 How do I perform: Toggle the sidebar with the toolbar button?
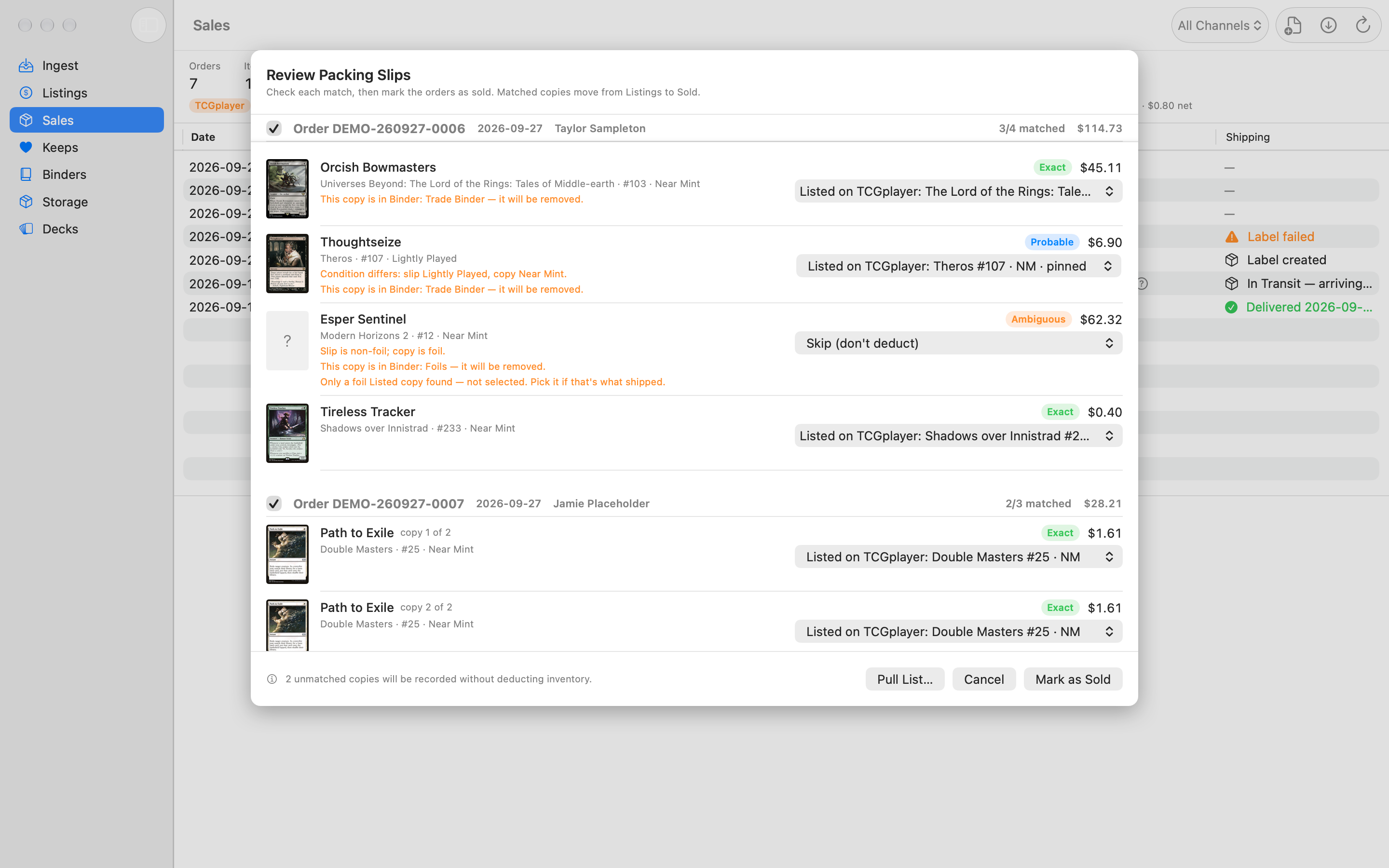coord(149,25)
